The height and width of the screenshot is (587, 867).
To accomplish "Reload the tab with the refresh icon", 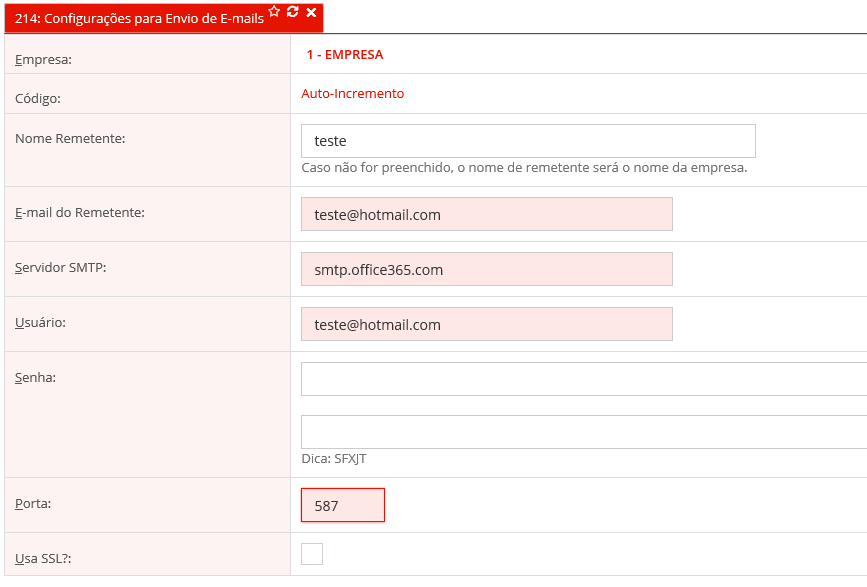I will pyautogui.click(x=293, y=12).
